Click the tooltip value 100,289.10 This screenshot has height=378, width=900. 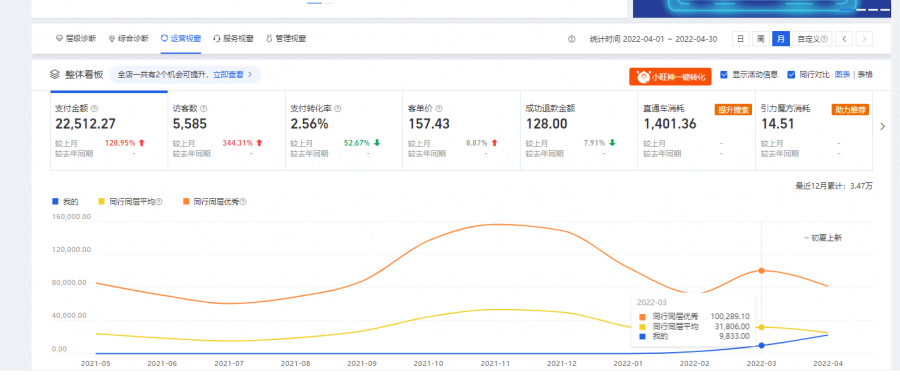[x=730, y=316]
